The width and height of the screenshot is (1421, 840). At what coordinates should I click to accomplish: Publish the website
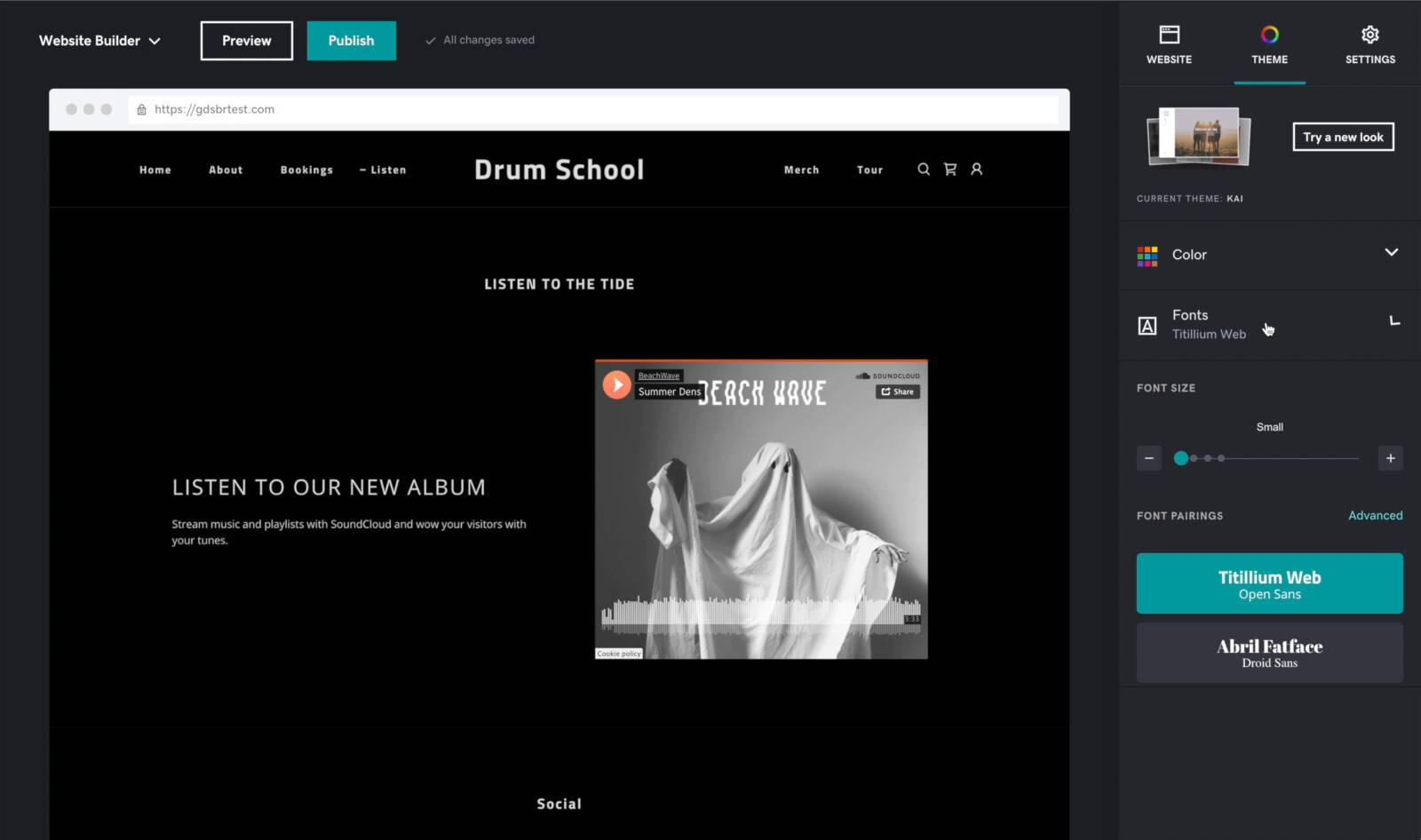[x=351, y=41]
